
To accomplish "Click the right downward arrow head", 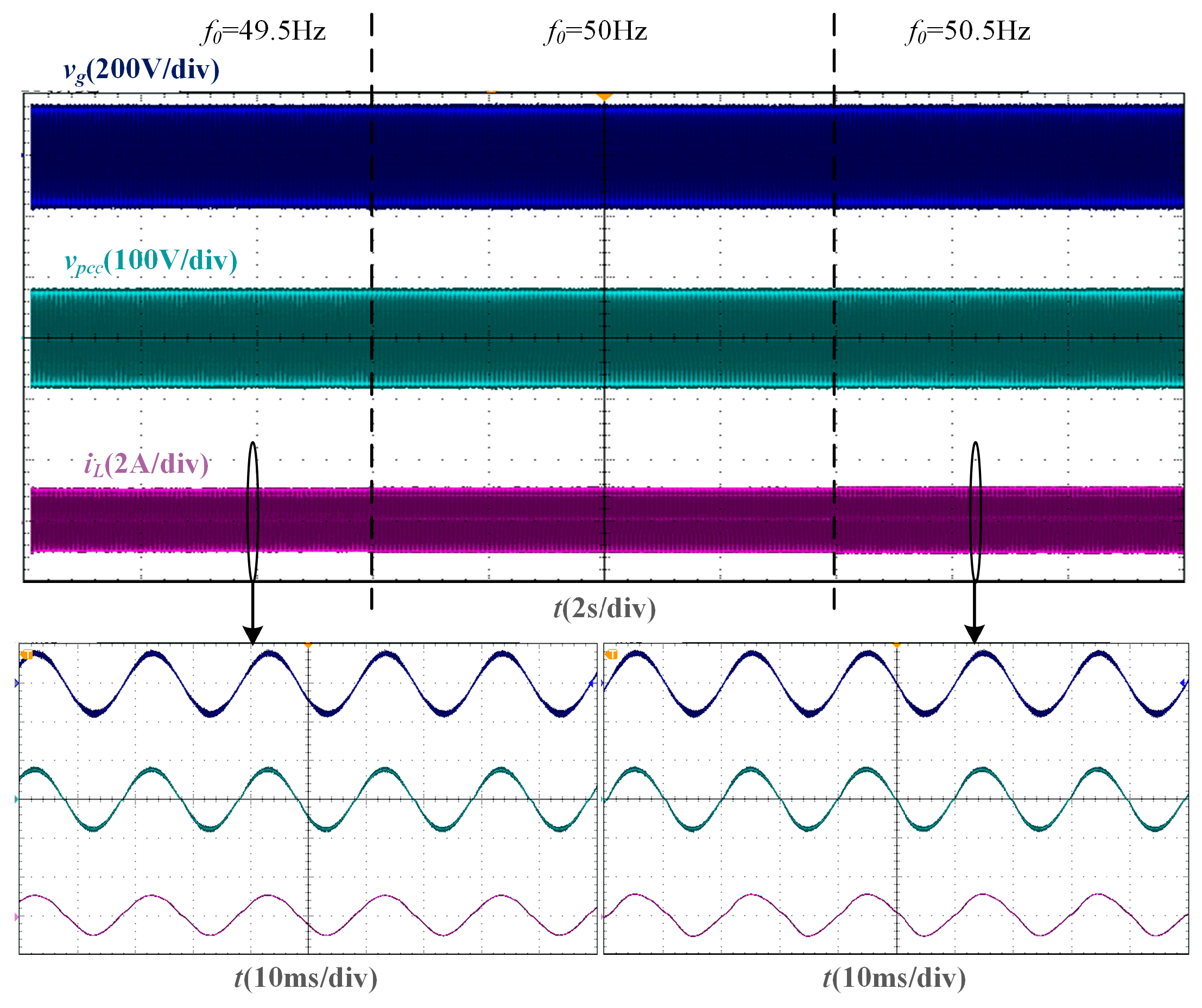I will [974, 634].
